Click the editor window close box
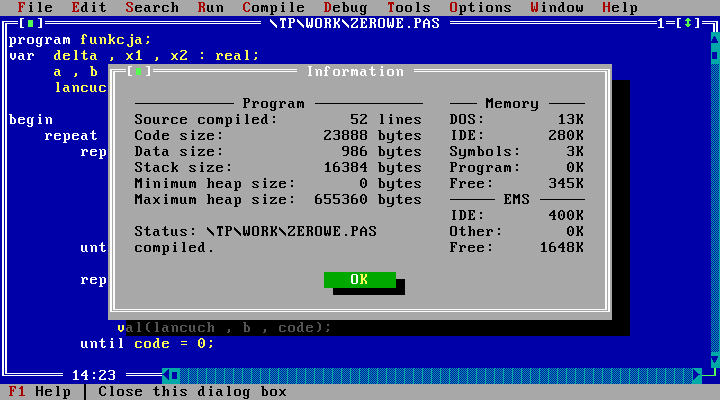The image size is (720, 400). pos(32,23)
